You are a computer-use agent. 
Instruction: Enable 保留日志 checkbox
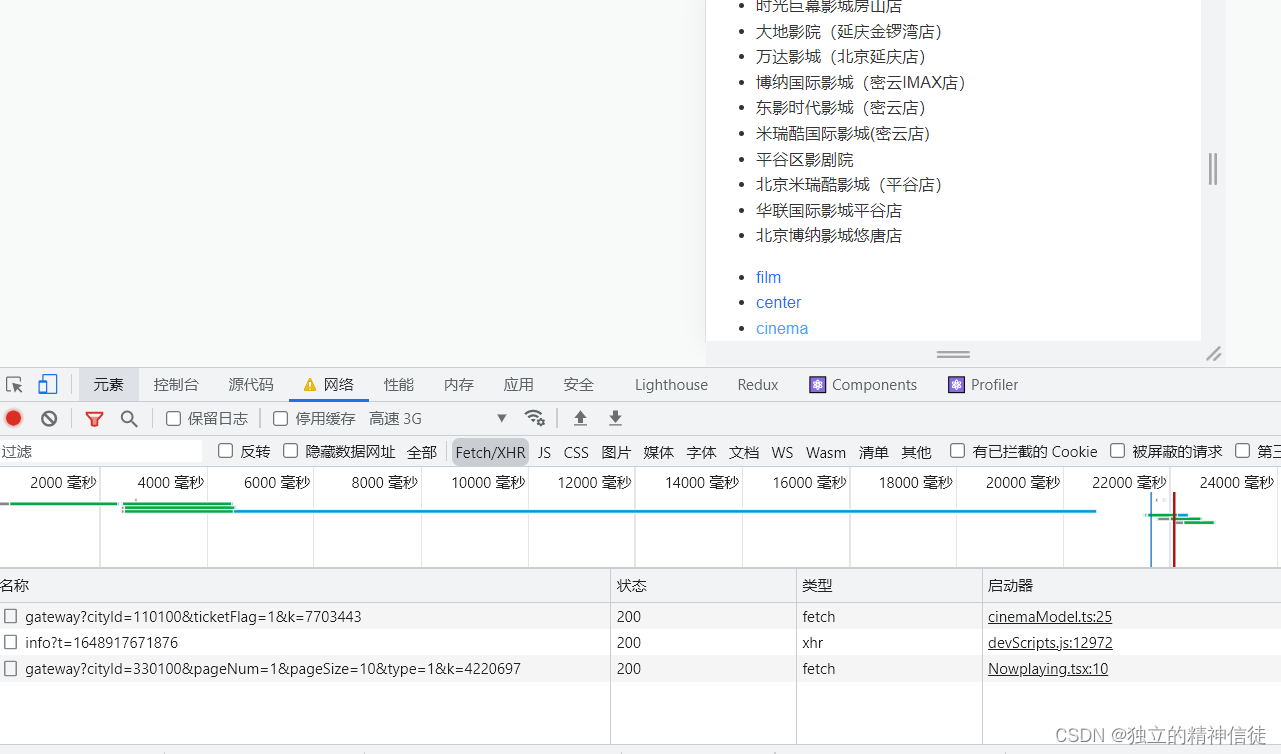coord(174,419)
